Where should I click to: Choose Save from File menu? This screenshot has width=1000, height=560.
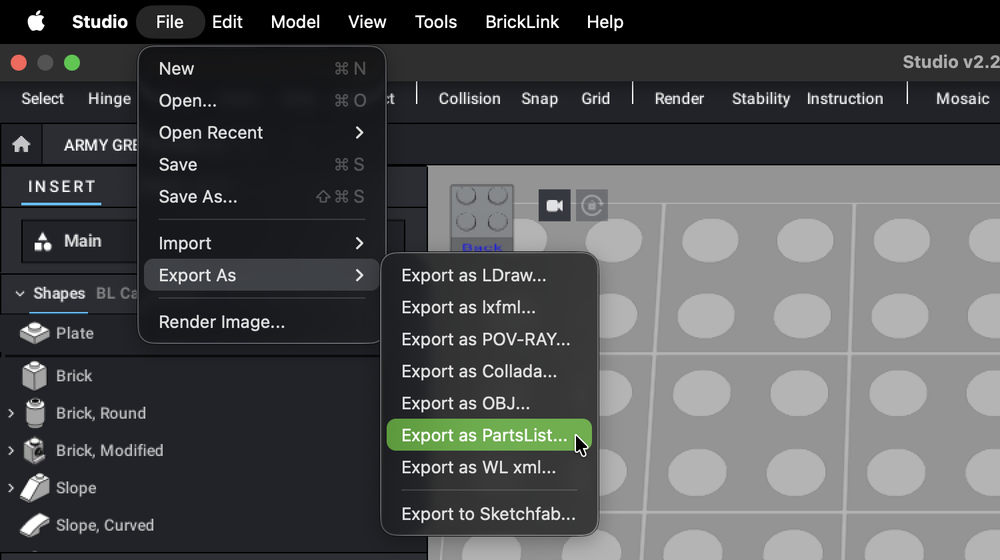[261, 165]
